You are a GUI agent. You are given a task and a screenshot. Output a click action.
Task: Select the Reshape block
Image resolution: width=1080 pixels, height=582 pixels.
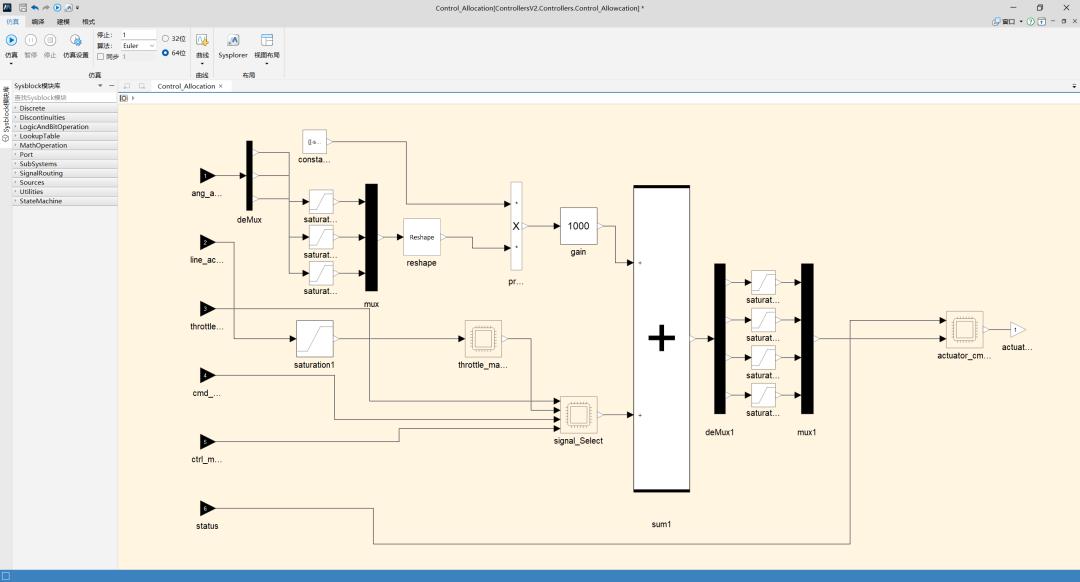coord(422,237)
